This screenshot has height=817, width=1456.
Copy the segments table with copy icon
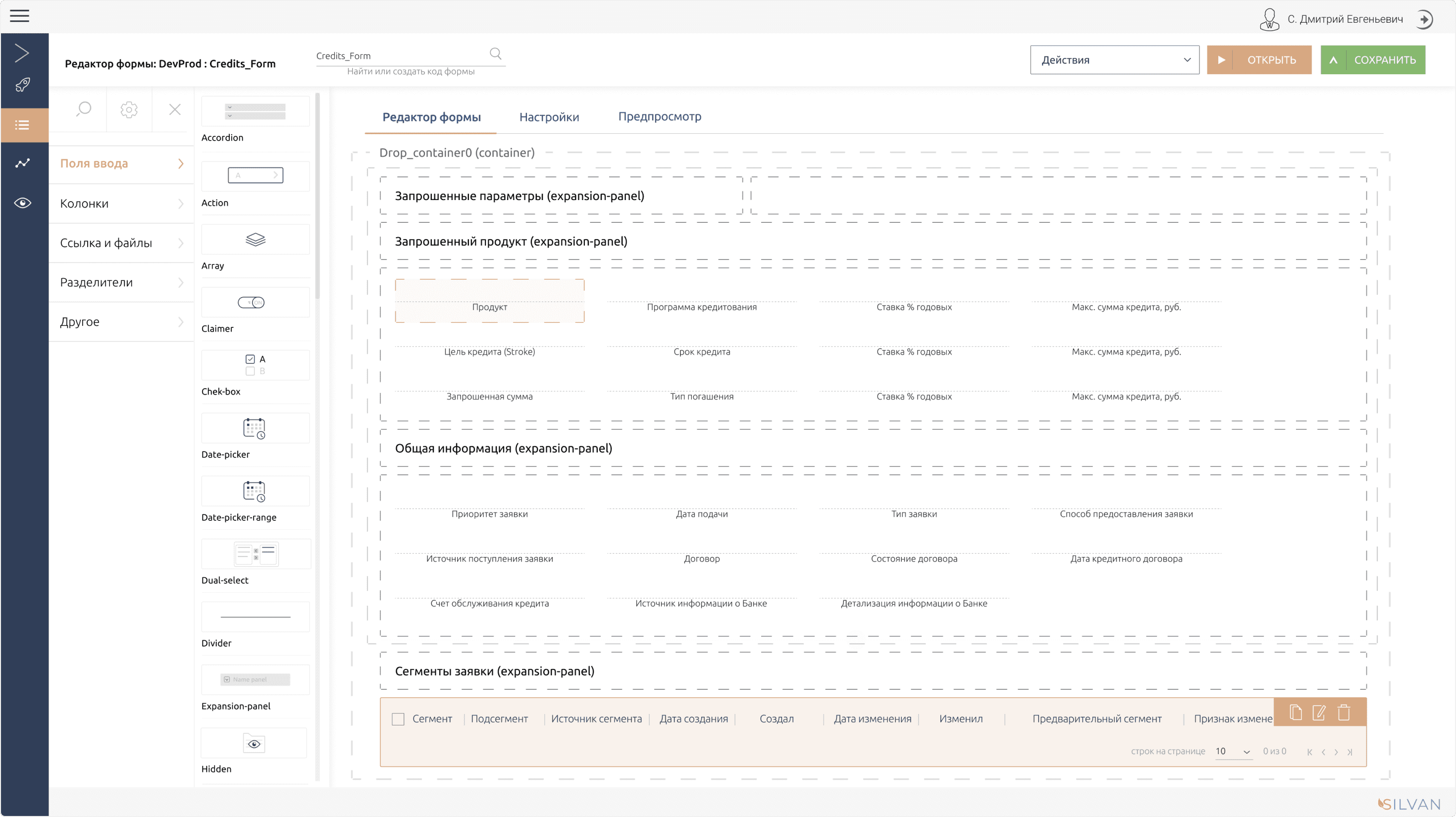pyautogui.click(x=1296, y=713)
